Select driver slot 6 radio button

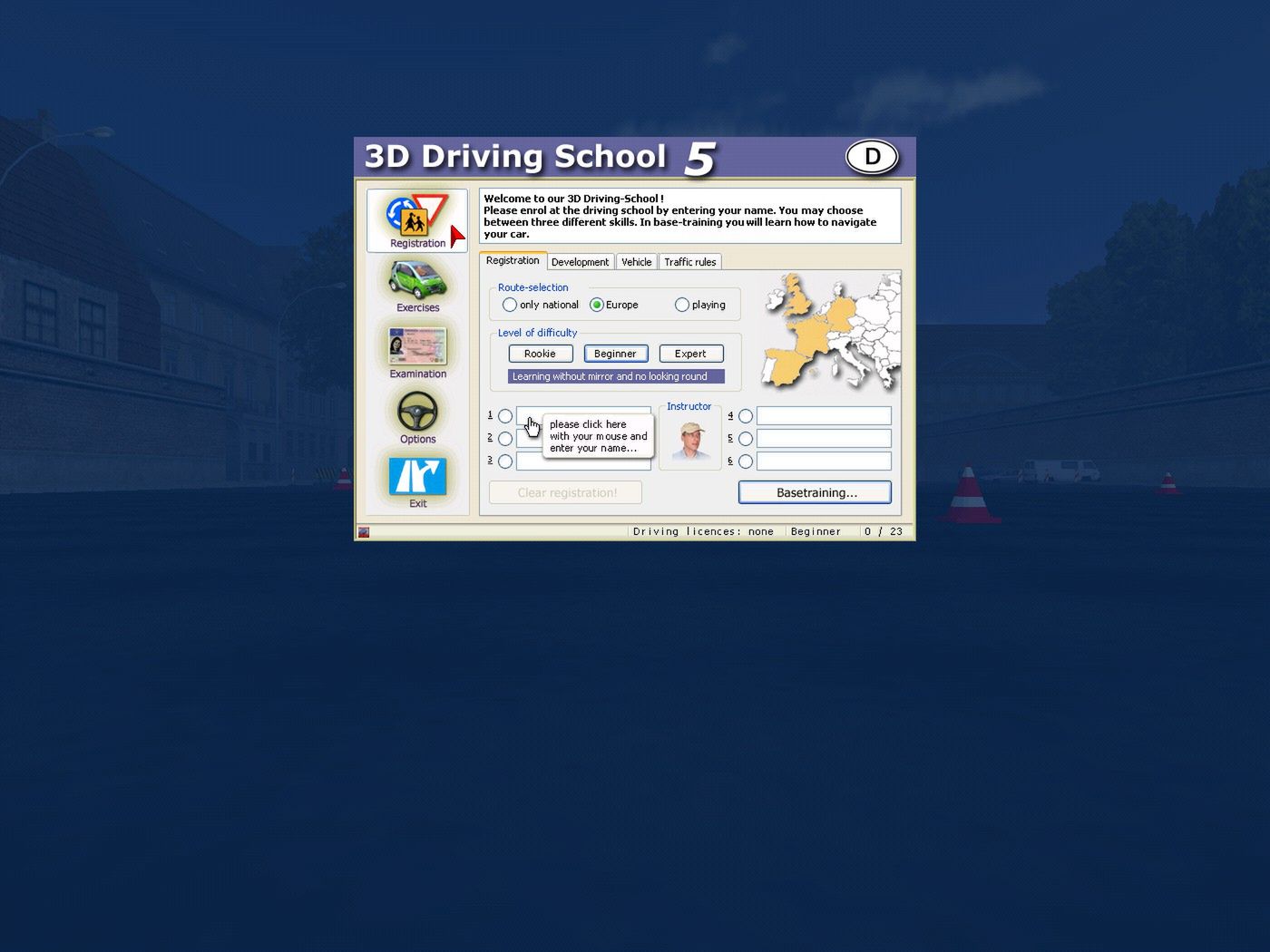click(x=746, y=461)
